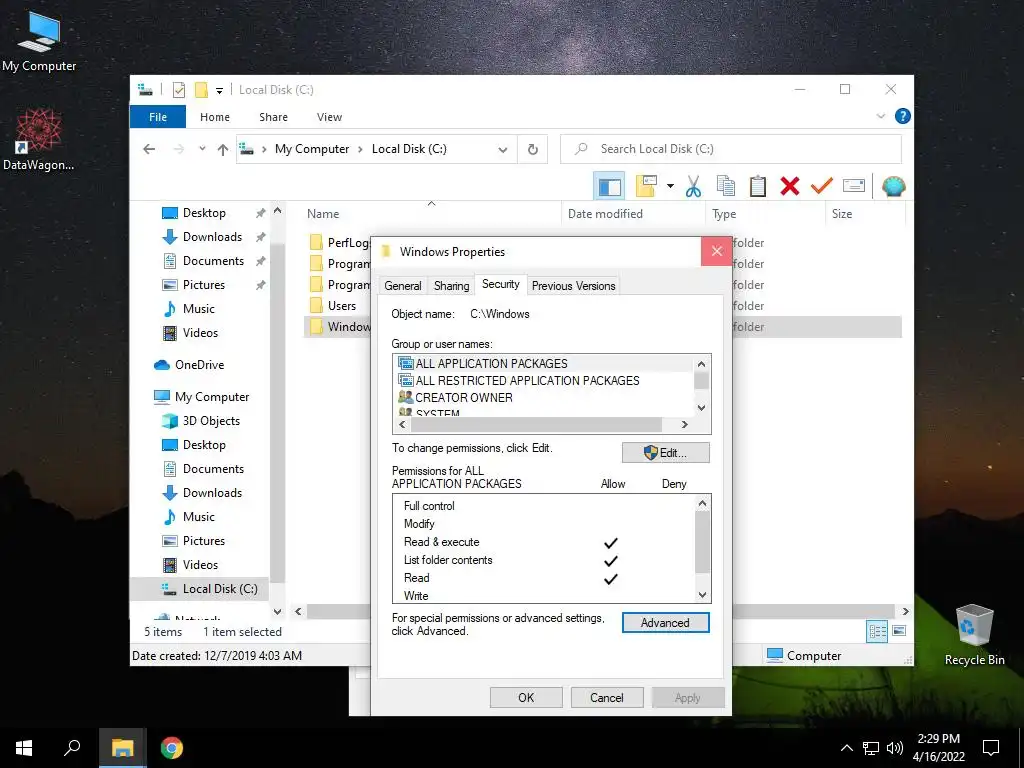Click the Search Local Disk (C:) field
The width and height of the screenshot is (1024, 768).
point(731,149)
